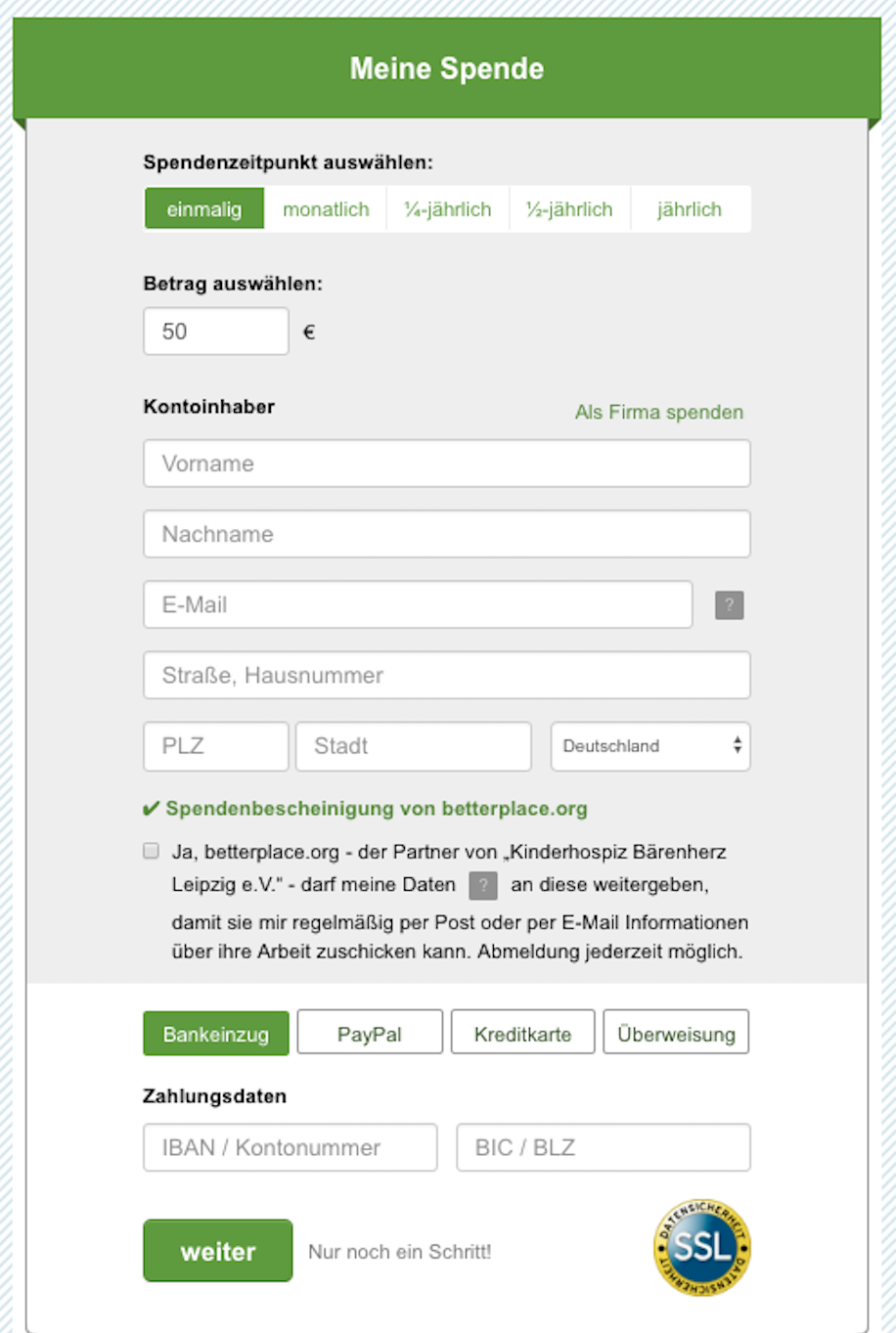Open the Deutschland country dropdown
Image resolution: width=896 pixels, height=1333 pixels.
[650, 746]
